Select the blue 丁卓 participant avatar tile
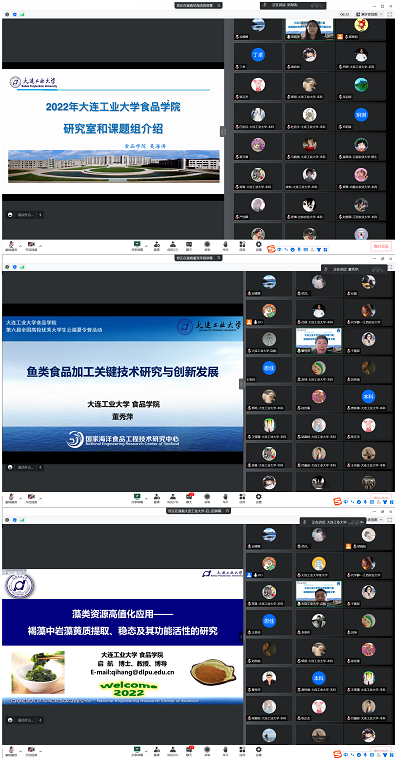This screenshot has width=397, height=760. click(258, 57)
